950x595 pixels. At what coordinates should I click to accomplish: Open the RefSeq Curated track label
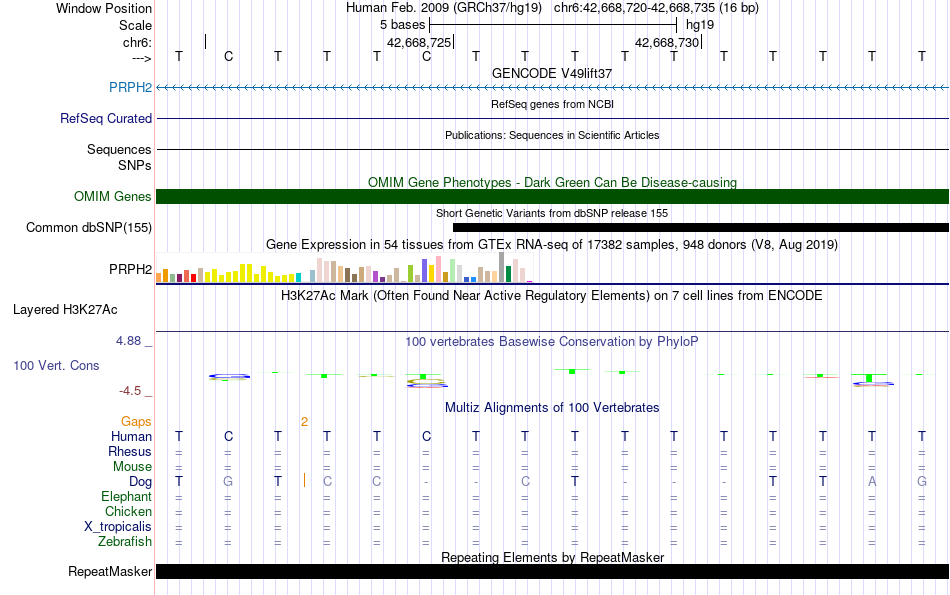(106, 118)
